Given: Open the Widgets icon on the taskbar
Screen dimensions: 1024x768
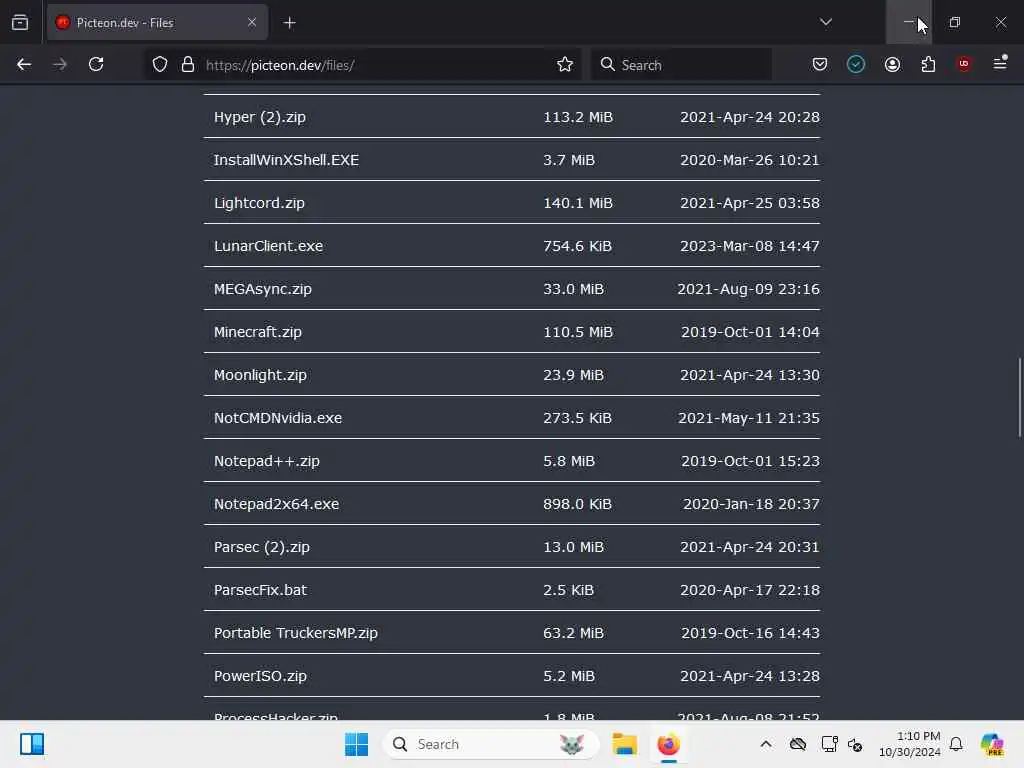Looking at the screenshot, I should 31,744.
